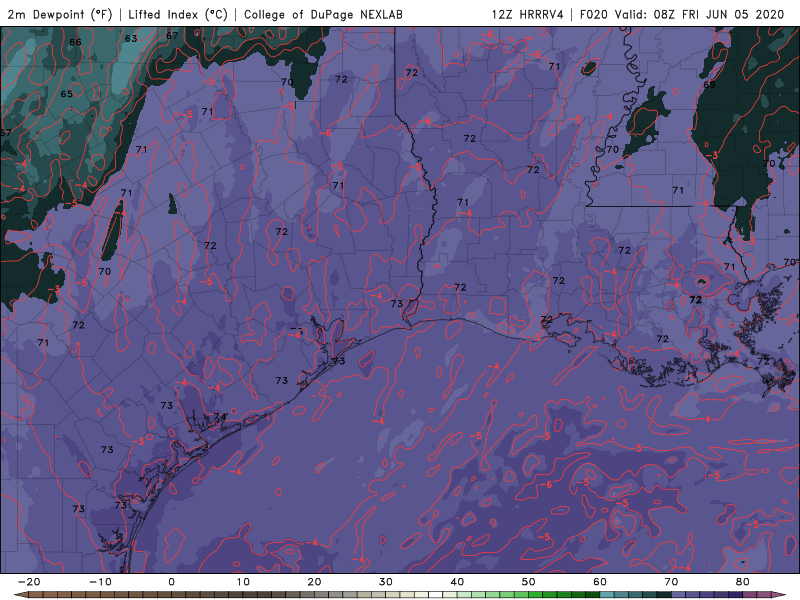Click the '-20' label on the color scale

(x=29, y=582)
